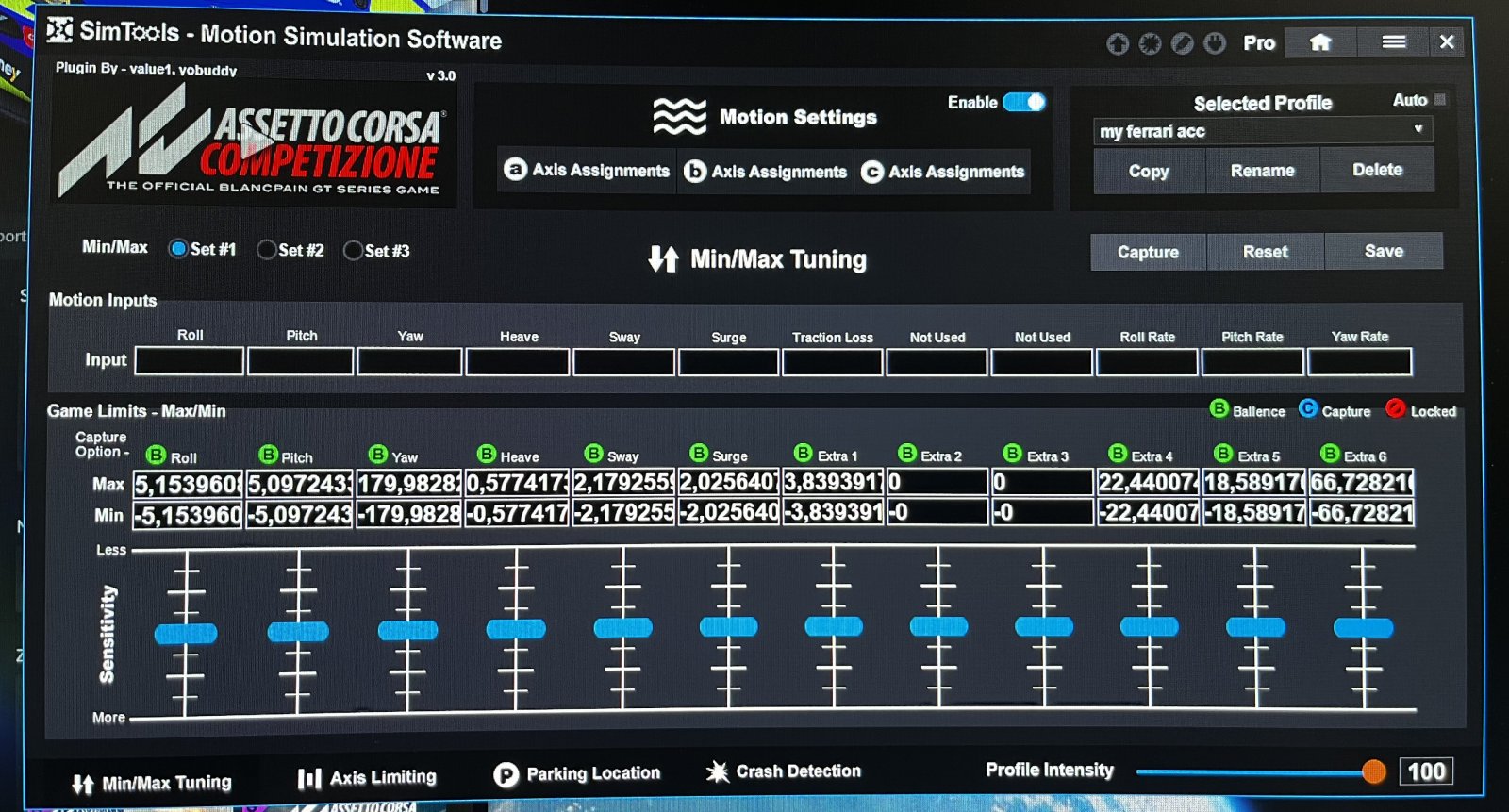Click the Extra 2 capture option icon
Viewport: 1509px width, 812px height.
click(907, 454)
